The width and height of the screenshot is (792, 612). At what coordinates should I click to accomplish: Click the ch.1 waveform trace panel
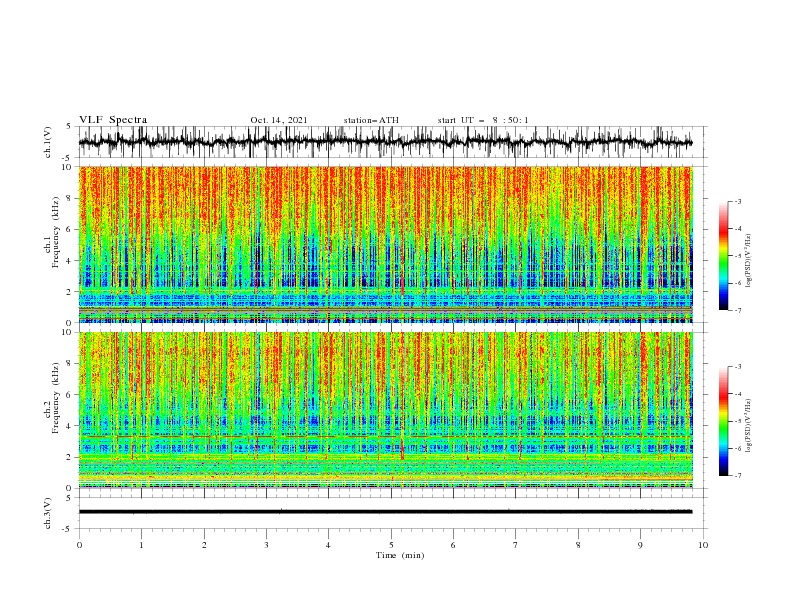tap(393, 142)
